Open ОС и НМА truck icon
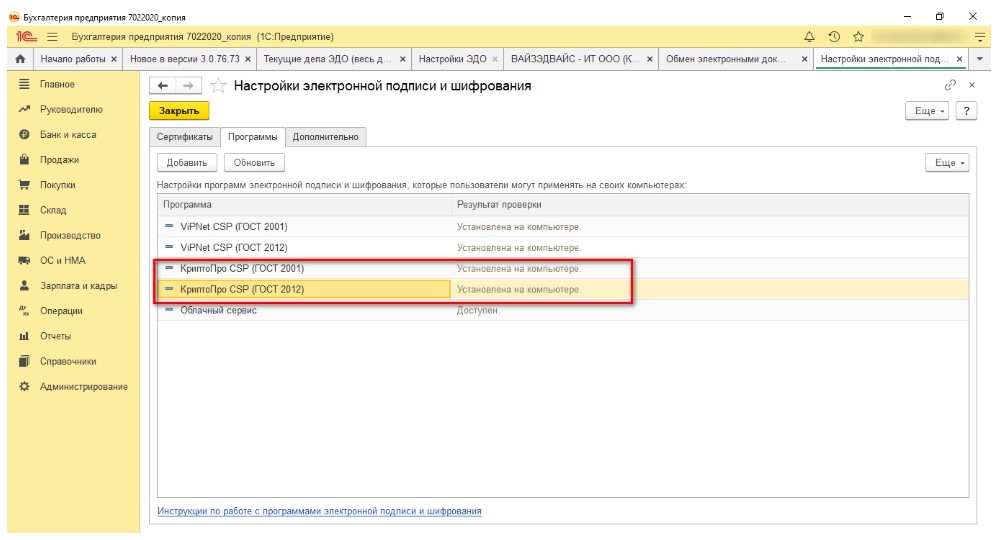Image resolution: width=998 pixels, height=540 pixels. (24, 260)
